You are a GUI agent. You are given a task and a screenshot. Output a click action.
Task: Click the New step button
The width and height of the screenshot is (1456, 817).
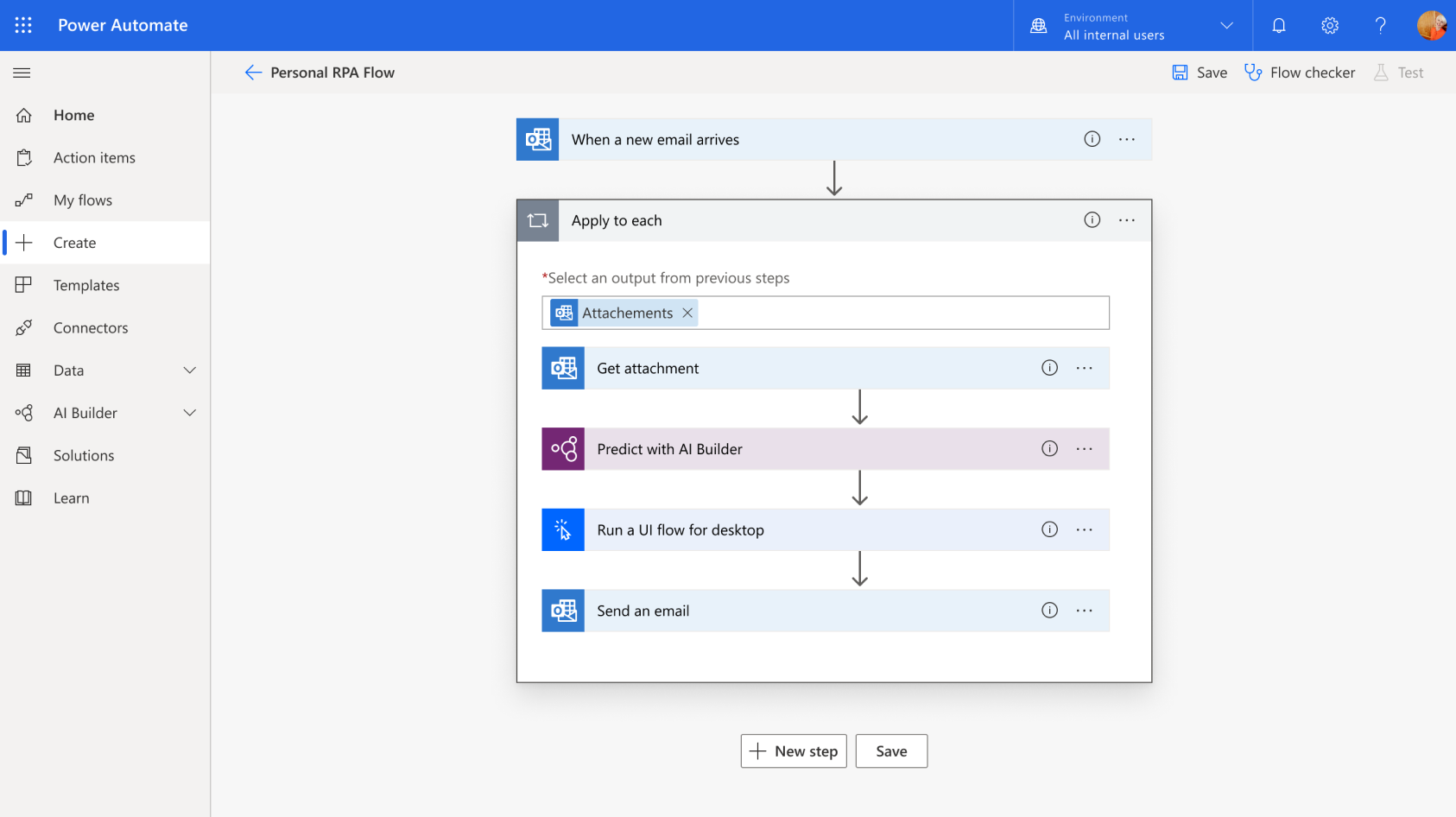(x=794, y=751)
